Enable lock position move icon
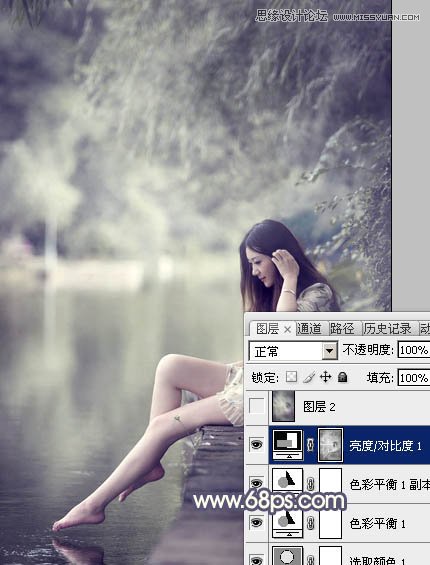430x565 pixels. (x=325, y=377)
